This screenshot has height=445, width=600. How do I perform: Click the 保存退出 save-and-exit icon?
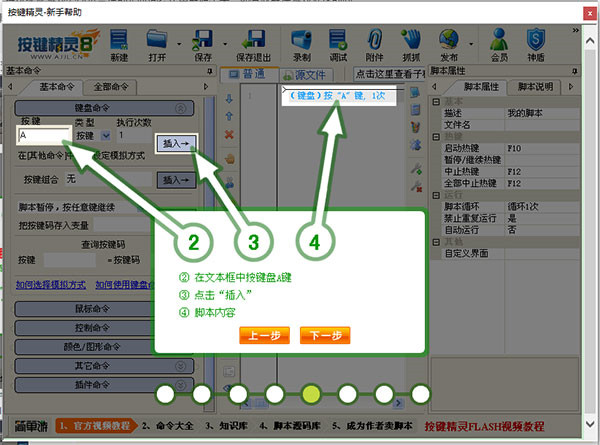(x=253, y=45)
